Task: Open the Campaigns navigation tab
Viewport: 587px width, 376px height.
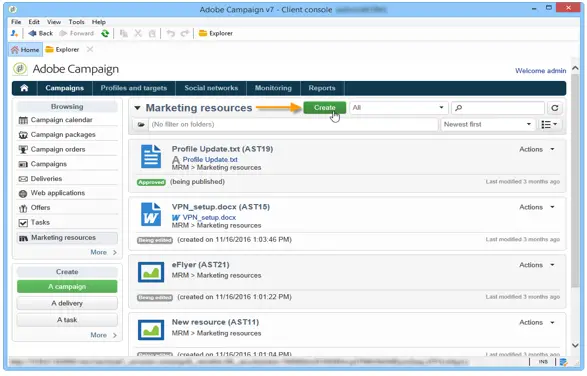Action: [x=64, y=88]
